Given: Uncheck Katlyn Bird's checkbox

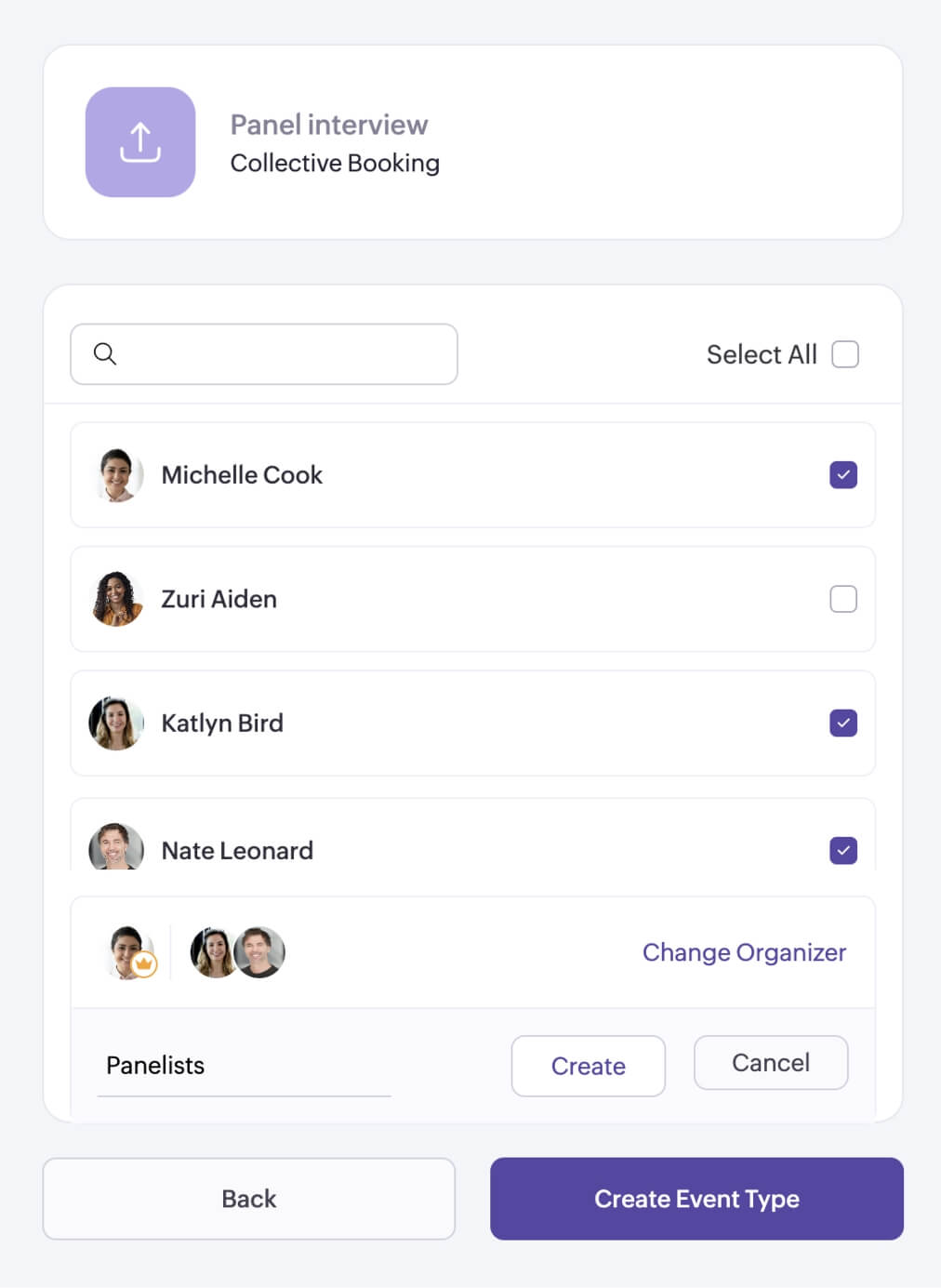Looking at the screenshot, I should pyautogui.click(x=843, y=724).
